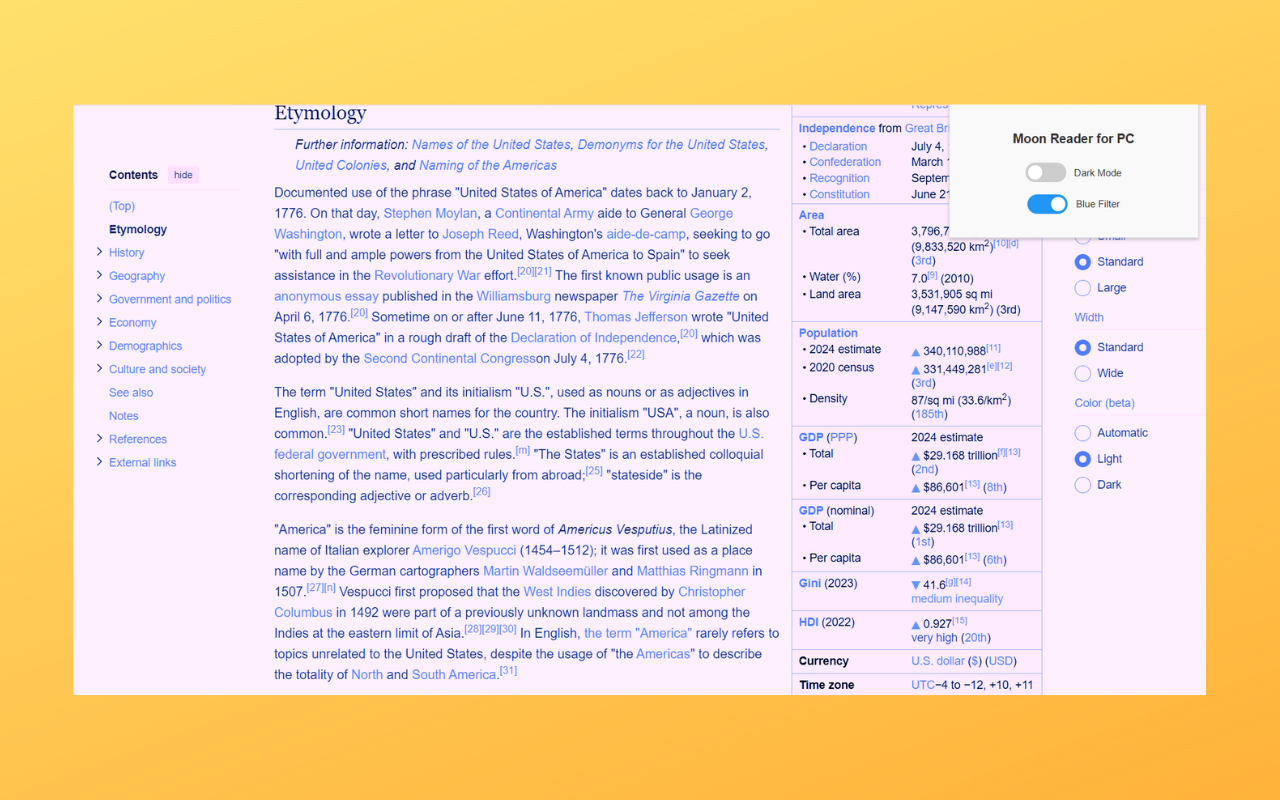
Task: Hide the Contents sidebar
Action: (182, 174)
